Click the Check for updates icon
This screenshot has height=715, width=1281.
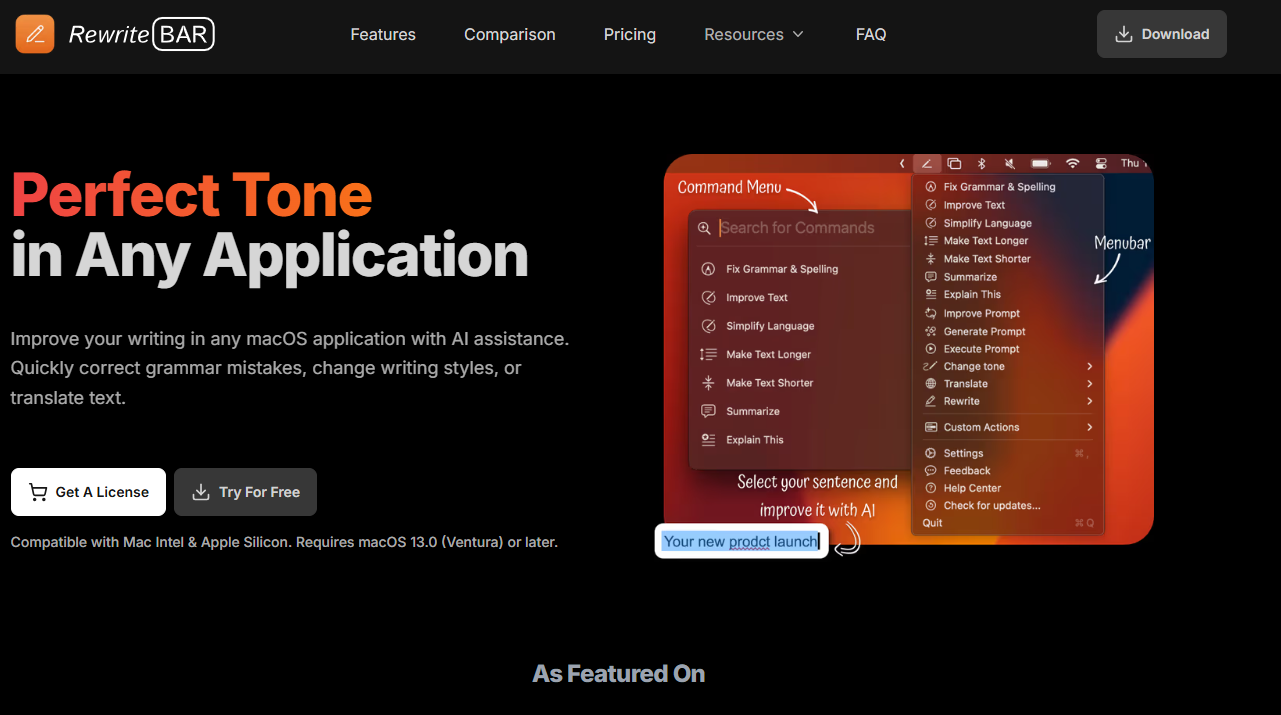pyautogui.click(x=931, y=506)
